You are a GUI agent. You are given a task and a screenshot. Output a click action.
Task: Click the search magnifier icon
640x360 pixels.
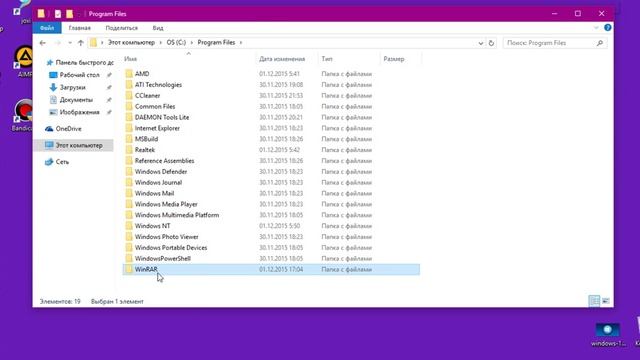click(x=600, y=43)
